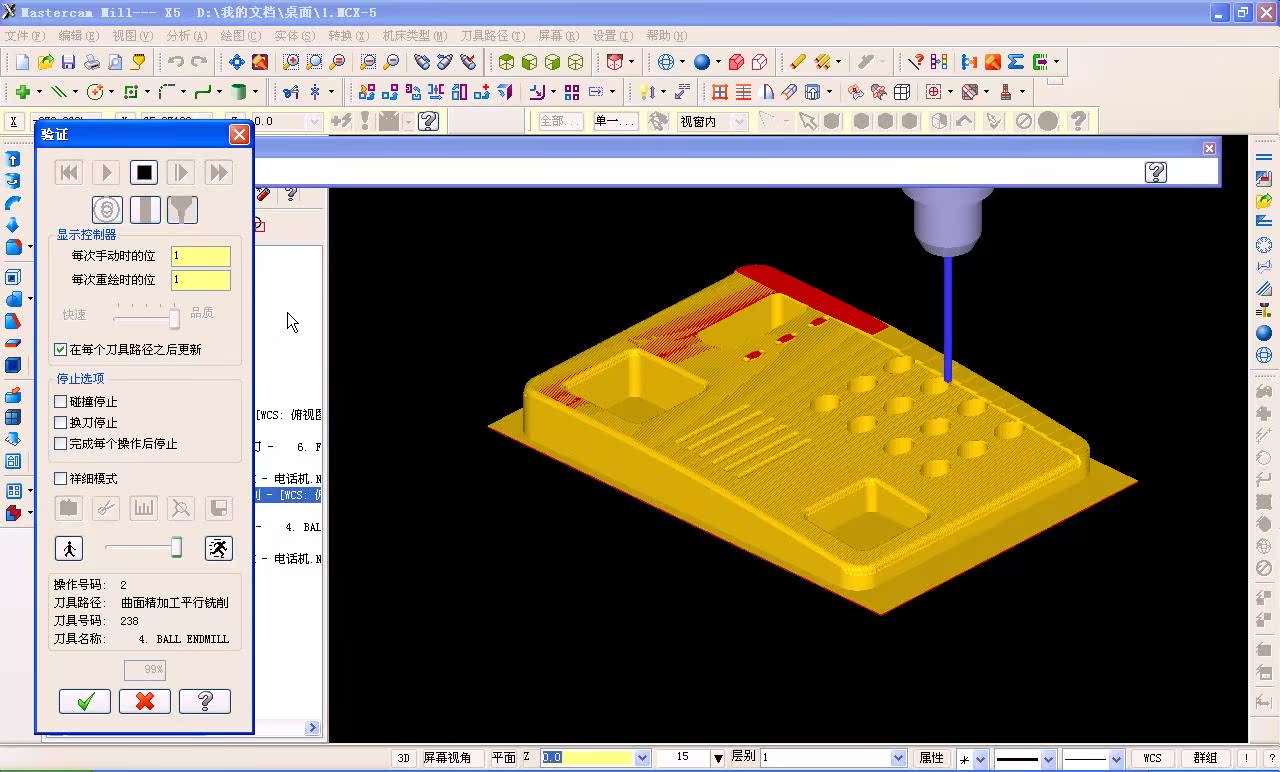Step forward one move in verification
1280x772 pixels.
pyautogui.click(x=181, y=173)
